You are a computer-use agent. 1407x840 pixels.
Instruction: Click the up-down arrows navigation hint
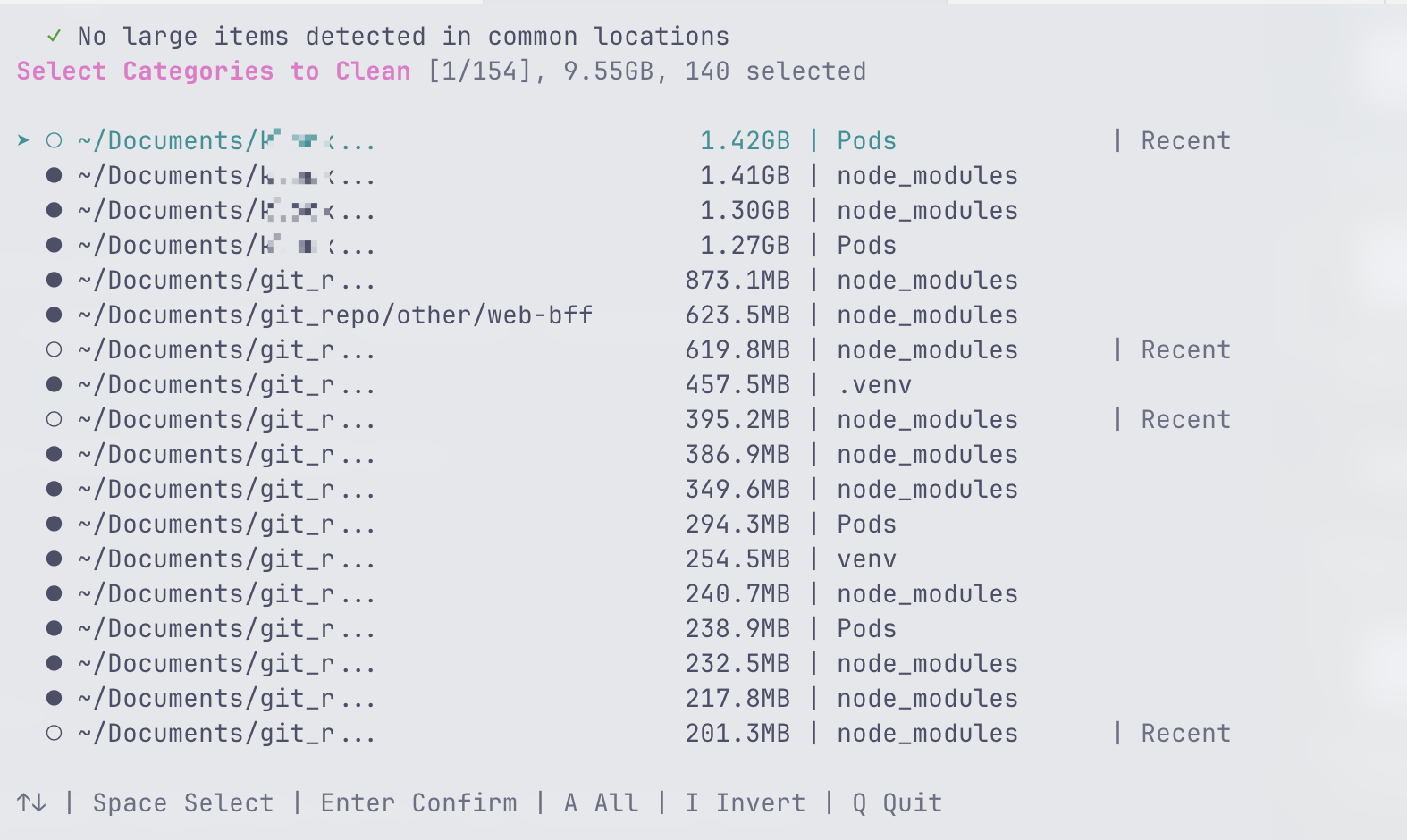[x=31, y=802]
